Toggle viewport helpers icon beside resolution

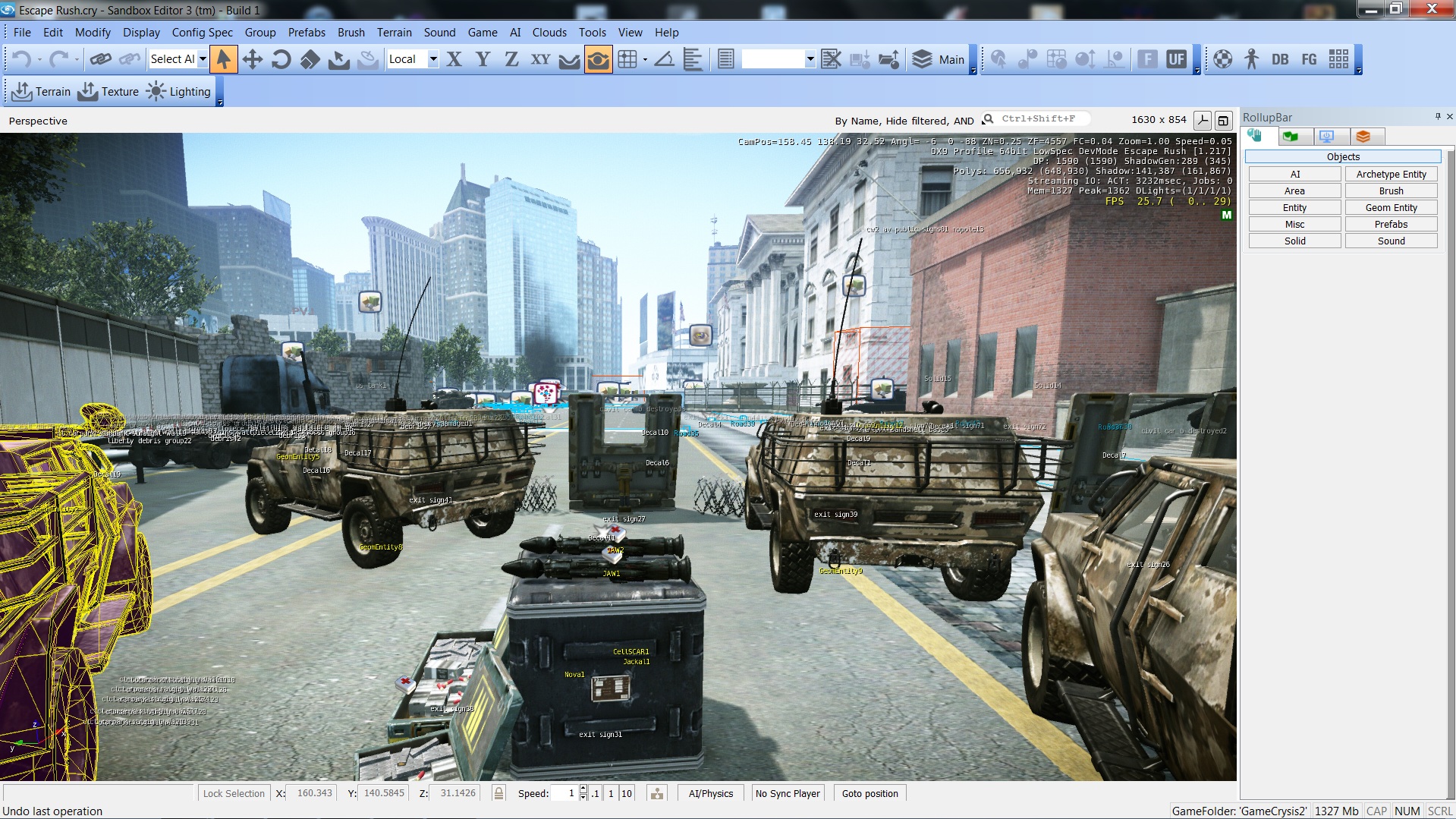point(1202,120)
